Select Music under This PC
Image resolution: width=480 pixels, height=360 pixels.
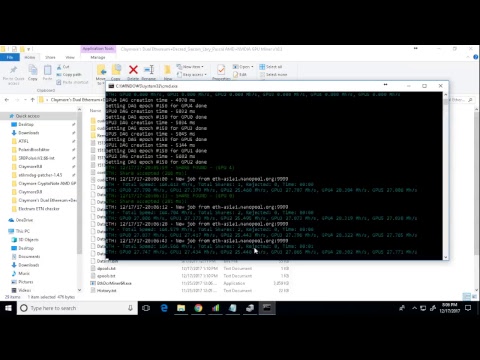(24, 273)
